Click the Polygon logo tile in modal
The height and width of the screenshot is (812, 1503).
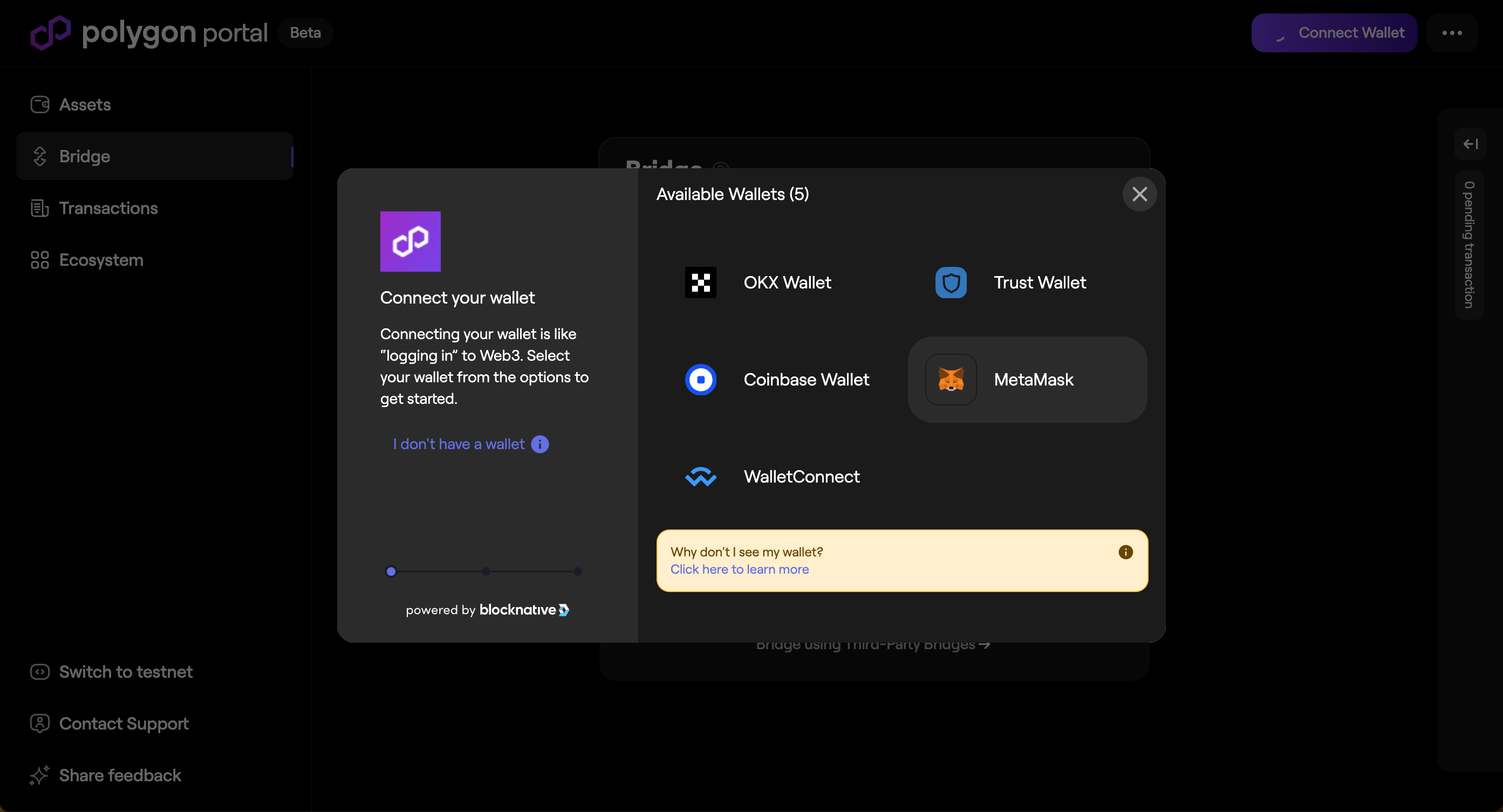coord(410,242)
